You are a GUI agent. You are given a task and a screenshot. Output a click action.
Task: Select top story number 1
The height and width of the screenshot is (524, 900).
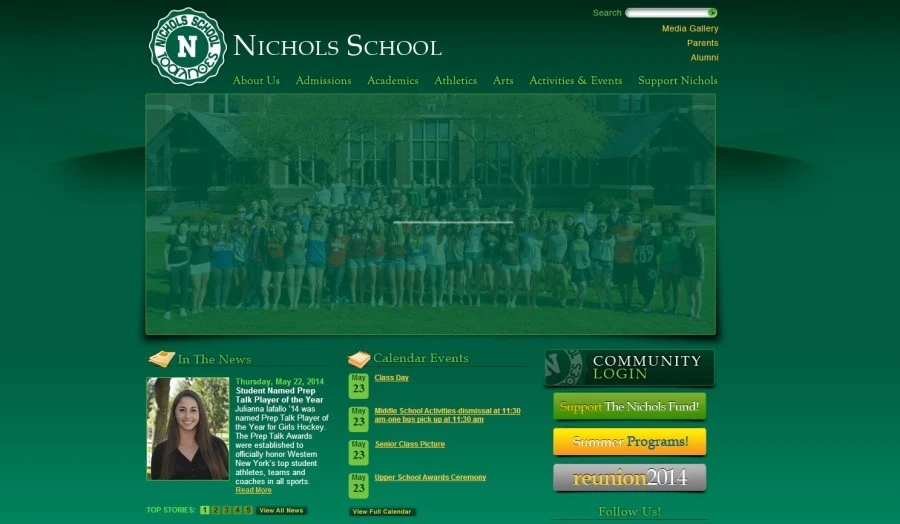(205, 510)
